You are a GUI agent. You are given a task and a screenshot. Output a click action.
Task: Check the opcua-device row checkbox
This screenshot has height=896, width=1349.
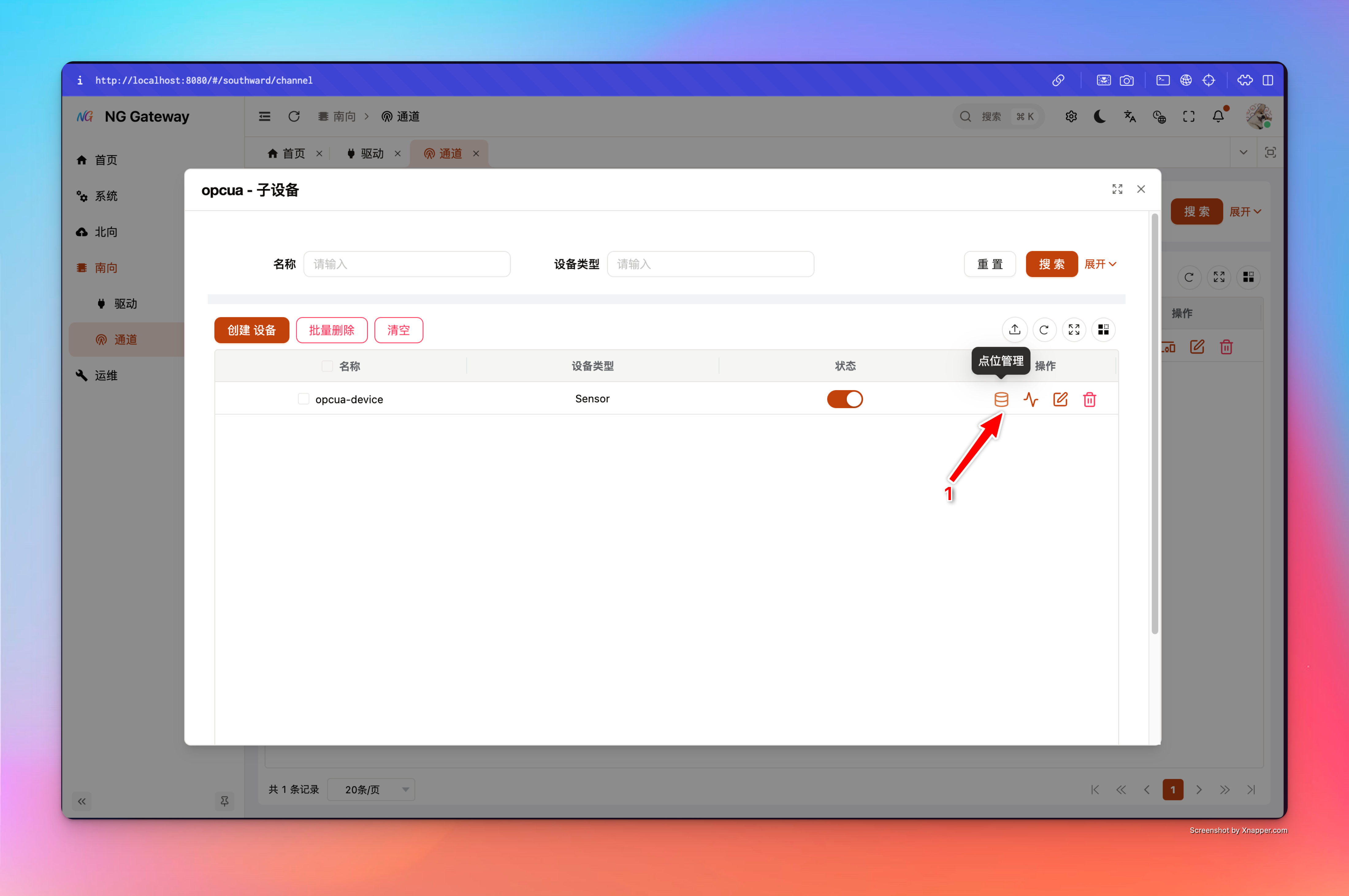pyautogui.click(x=304, y=399)
